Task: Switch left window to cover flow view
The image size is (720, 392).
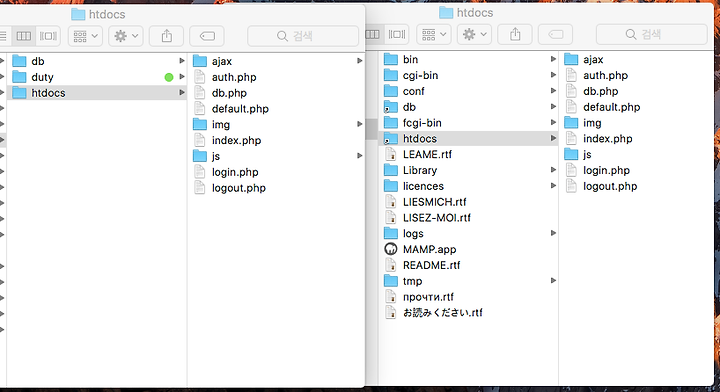Action: coord(48,36)
